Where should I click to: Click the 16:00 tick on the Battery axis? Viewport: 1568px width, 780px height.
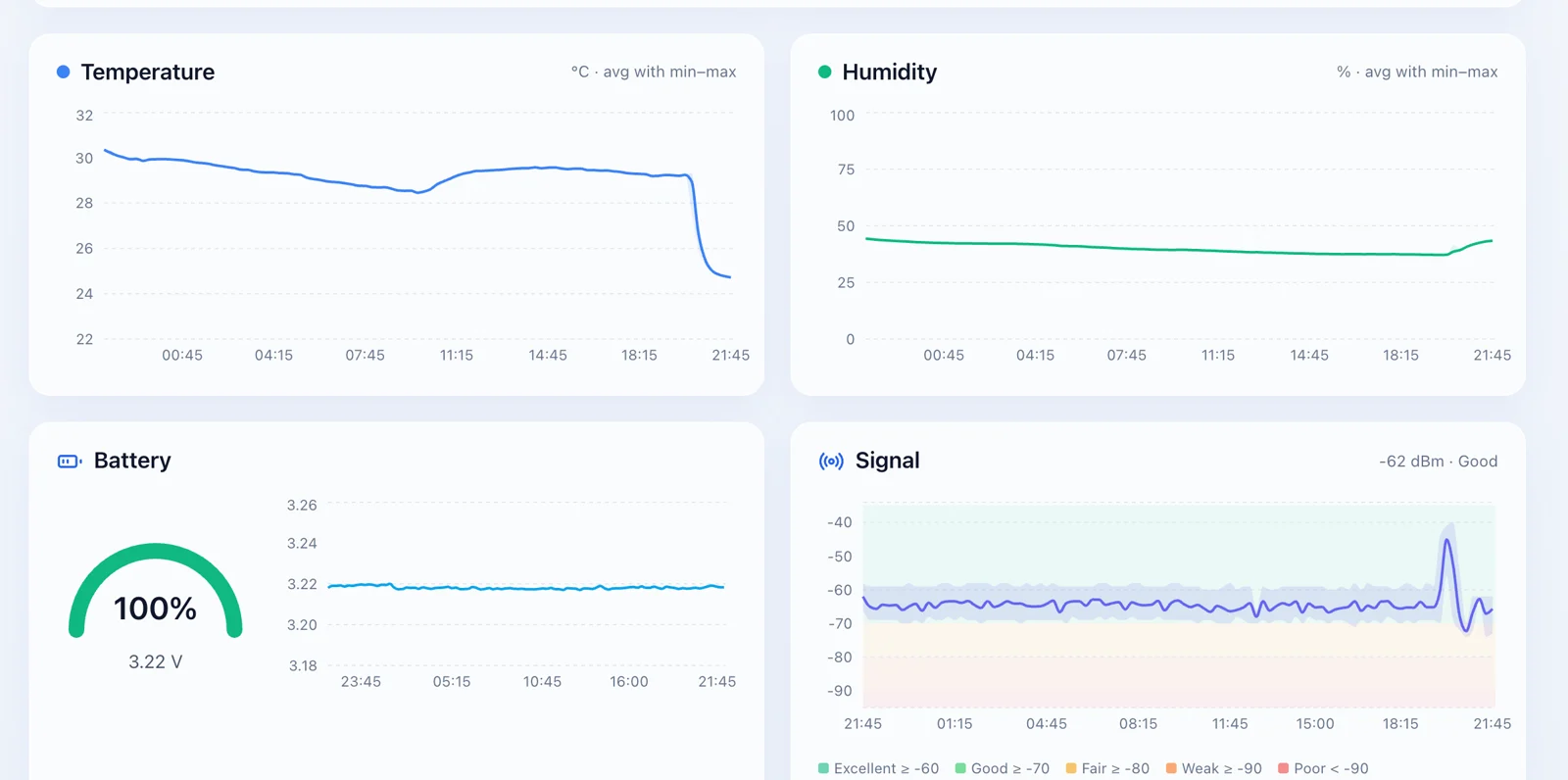tap(629, 681)
